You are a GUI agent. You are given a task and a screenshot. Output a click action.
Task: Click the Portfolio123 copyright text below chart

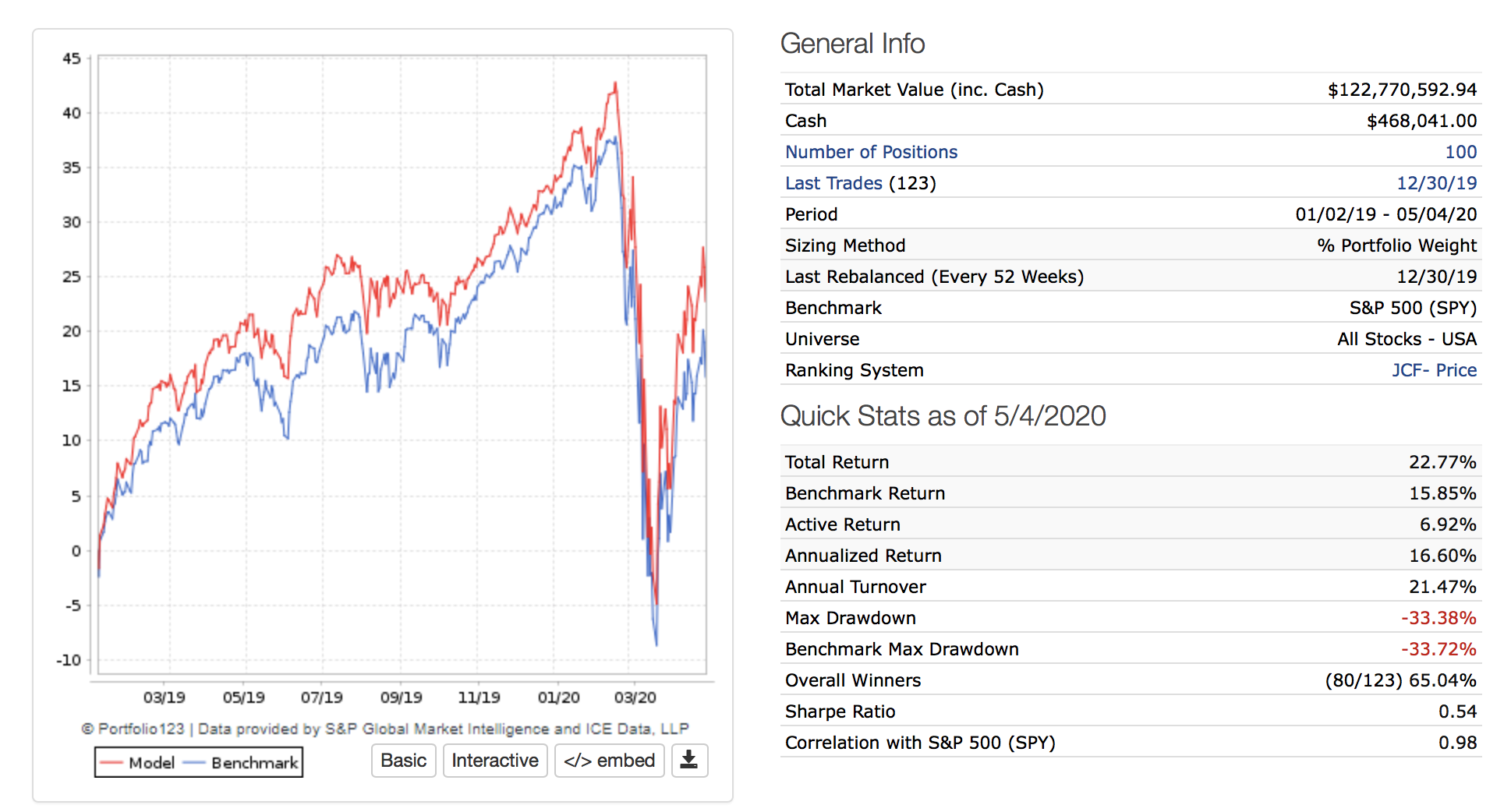385,729
